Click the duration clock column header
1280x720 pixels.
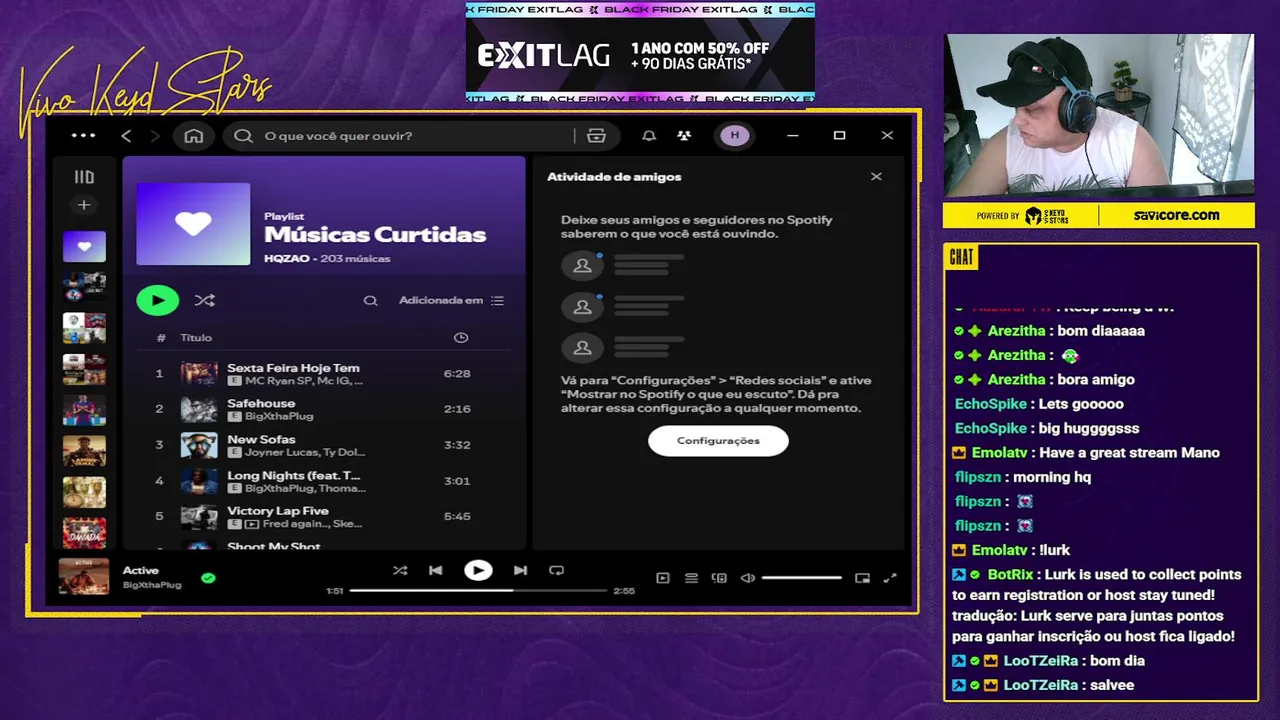pos(461,338)
